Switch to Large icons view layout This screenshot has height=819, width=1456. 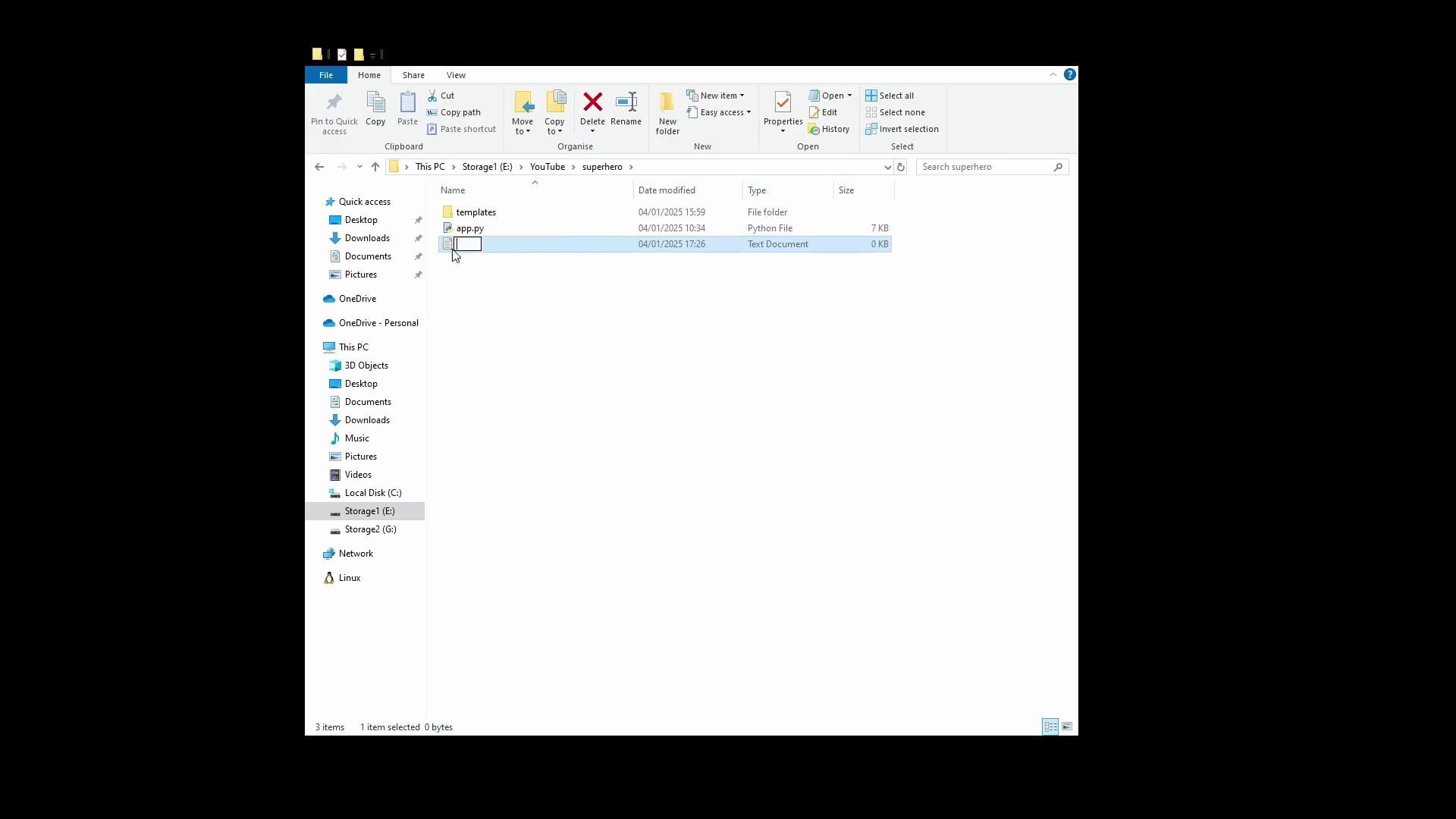pos(1067,726)
